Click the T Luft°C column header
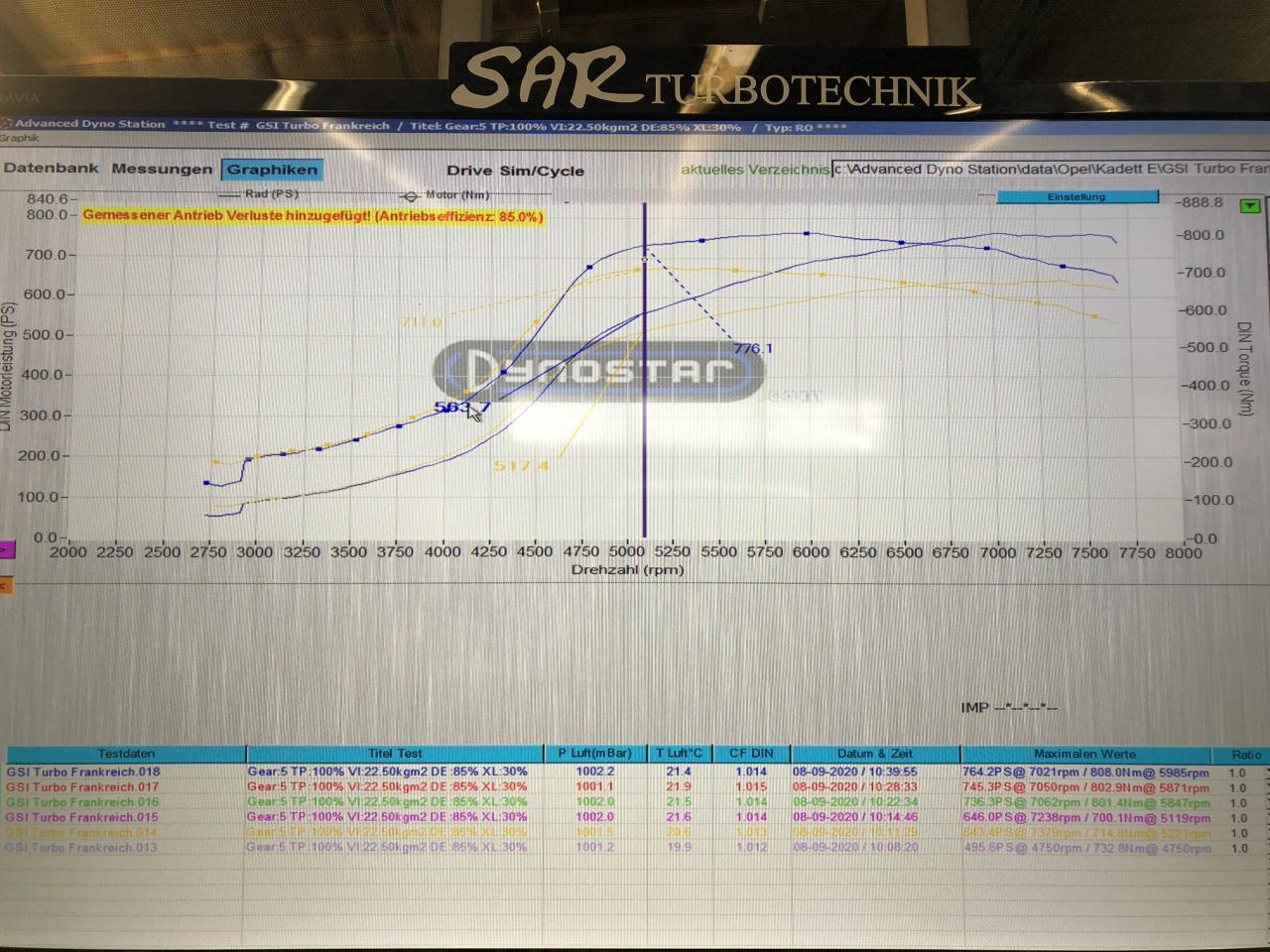 coord(679,754)
